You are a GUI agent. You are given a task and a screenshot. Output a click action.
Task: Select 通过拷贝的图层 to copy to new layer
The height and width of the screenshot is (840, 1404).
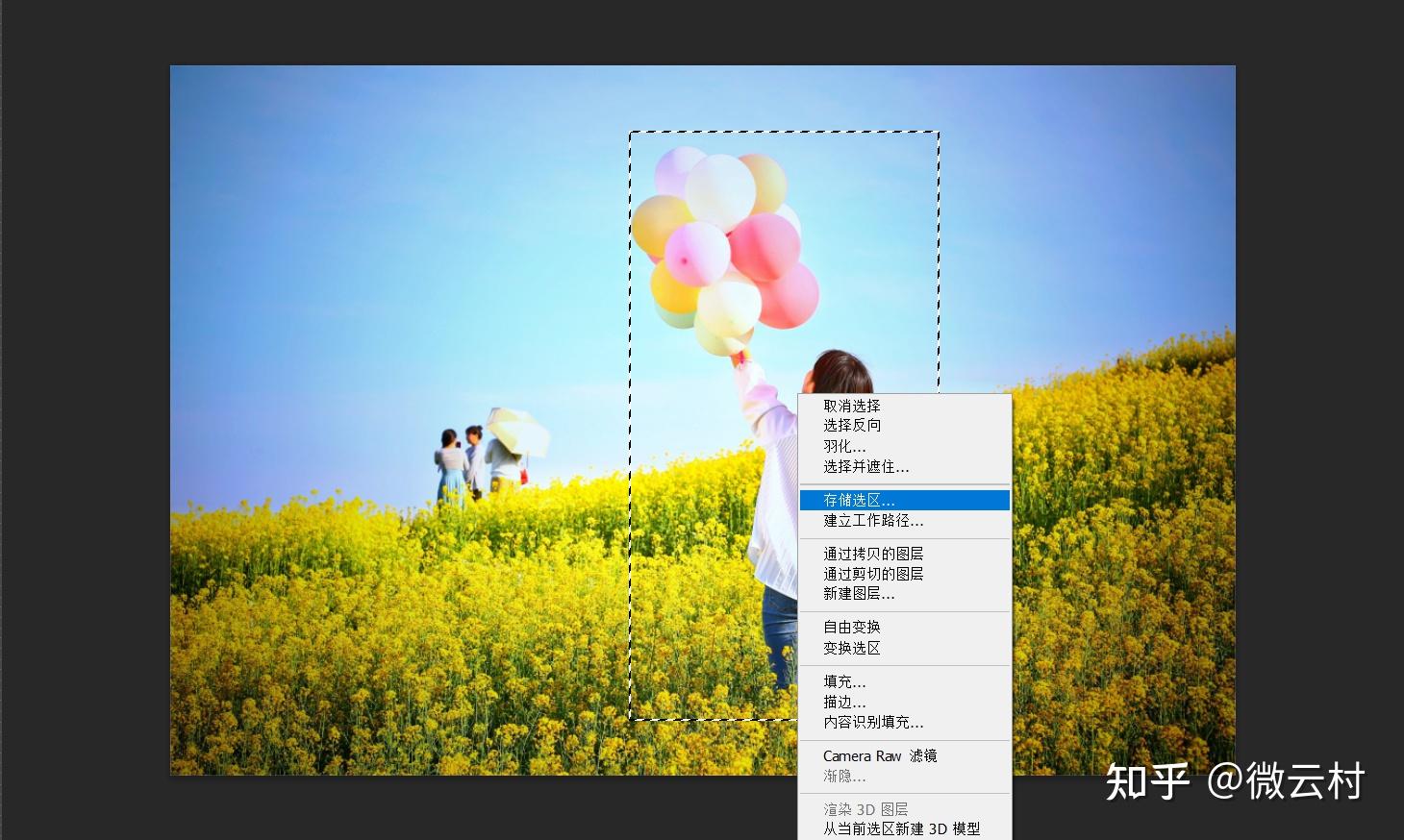[873, 554]
